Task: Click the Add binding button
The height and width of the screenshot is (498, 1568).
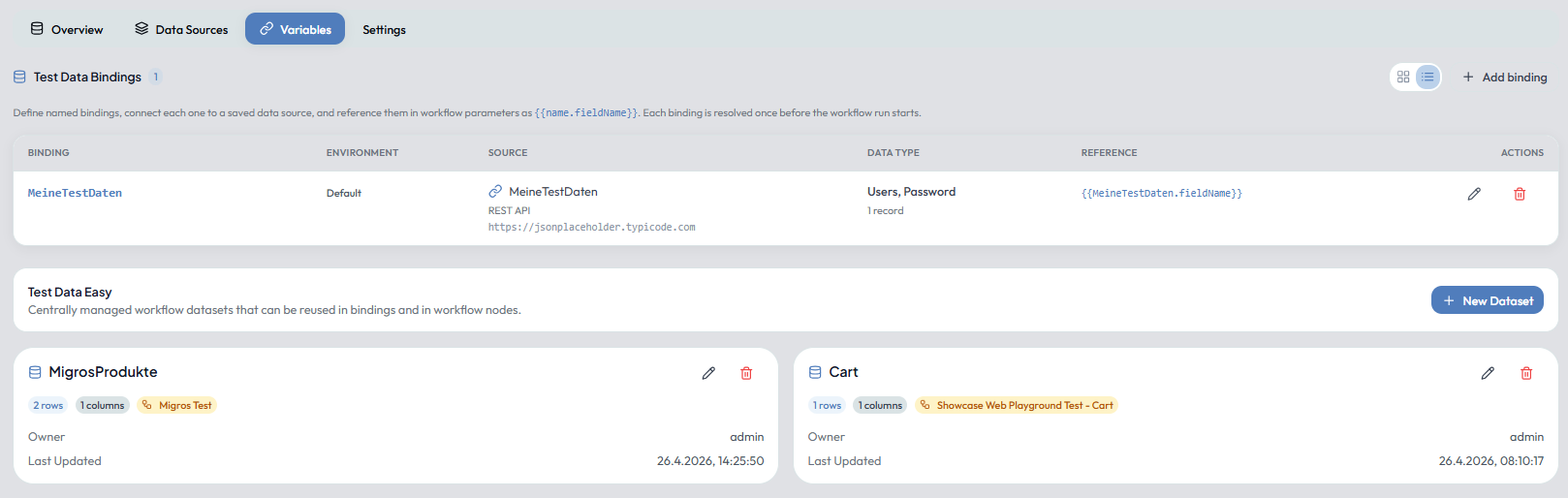Action: coord(1504,77)
